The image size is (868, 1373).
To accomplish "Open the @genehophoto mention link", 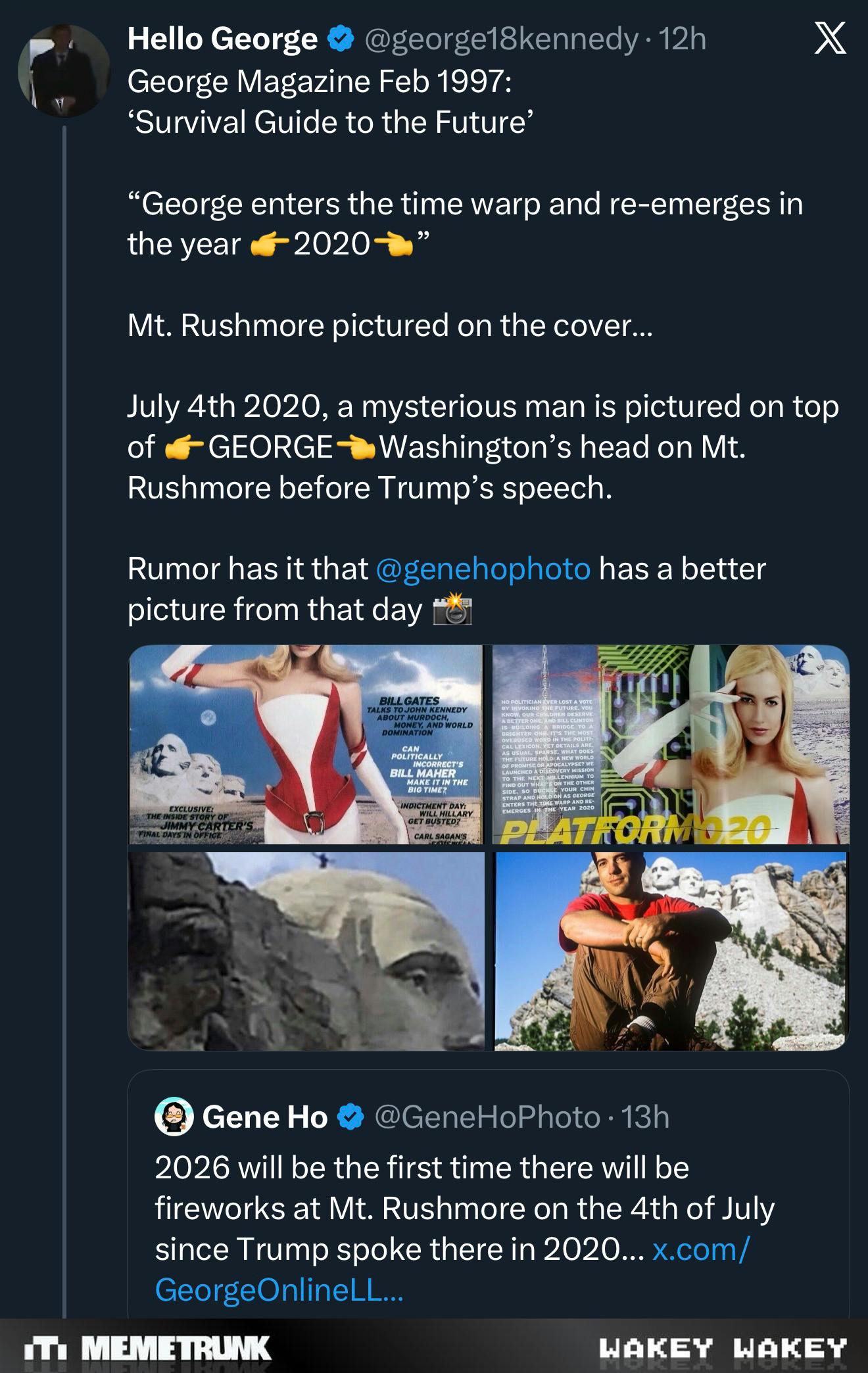I will pos(483,569).
